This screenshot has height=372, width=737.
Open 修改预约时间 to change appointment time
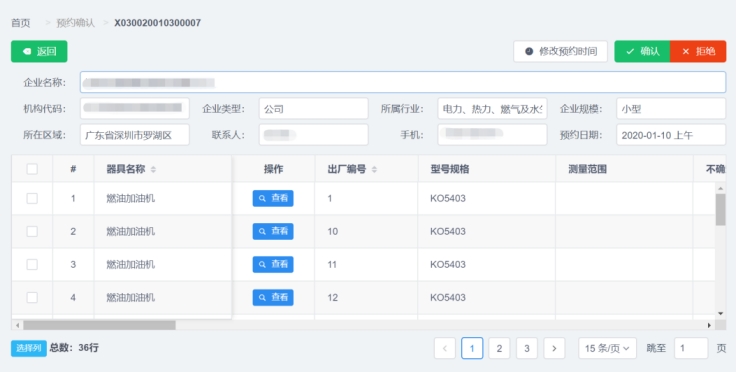pos(560,51)
